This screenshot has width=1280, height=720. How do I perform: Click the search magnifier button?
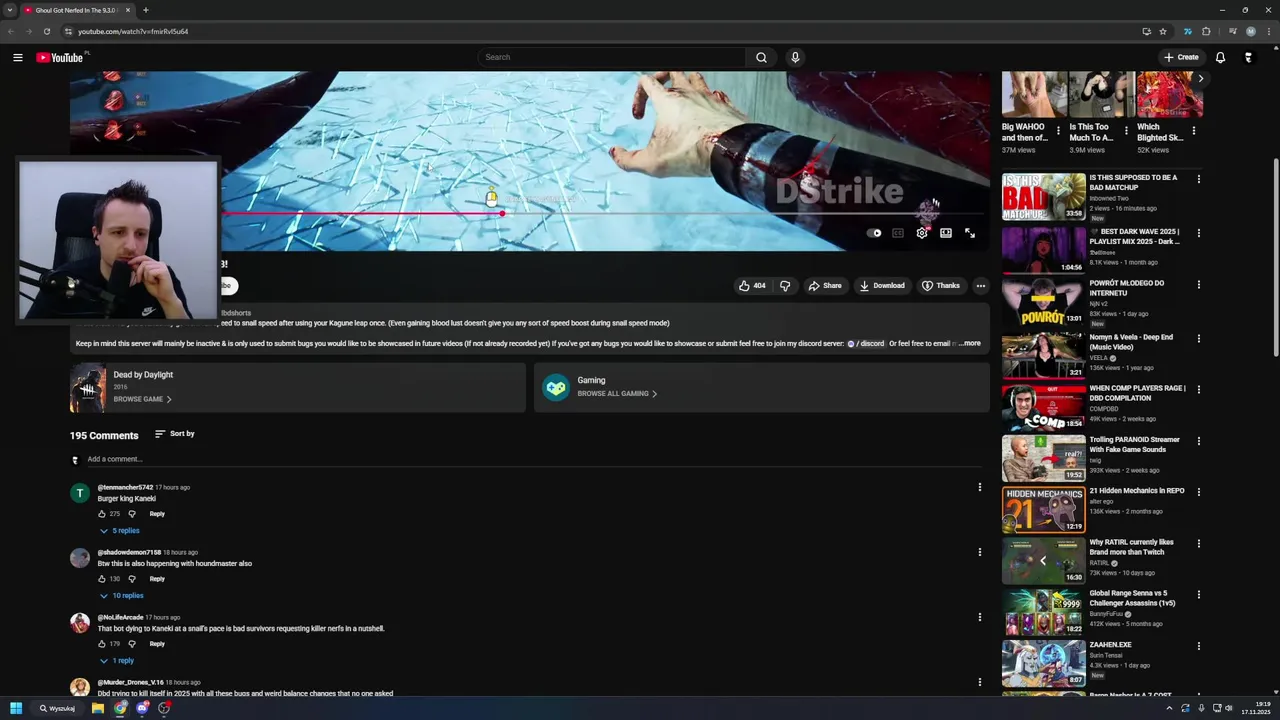[761, 57]
